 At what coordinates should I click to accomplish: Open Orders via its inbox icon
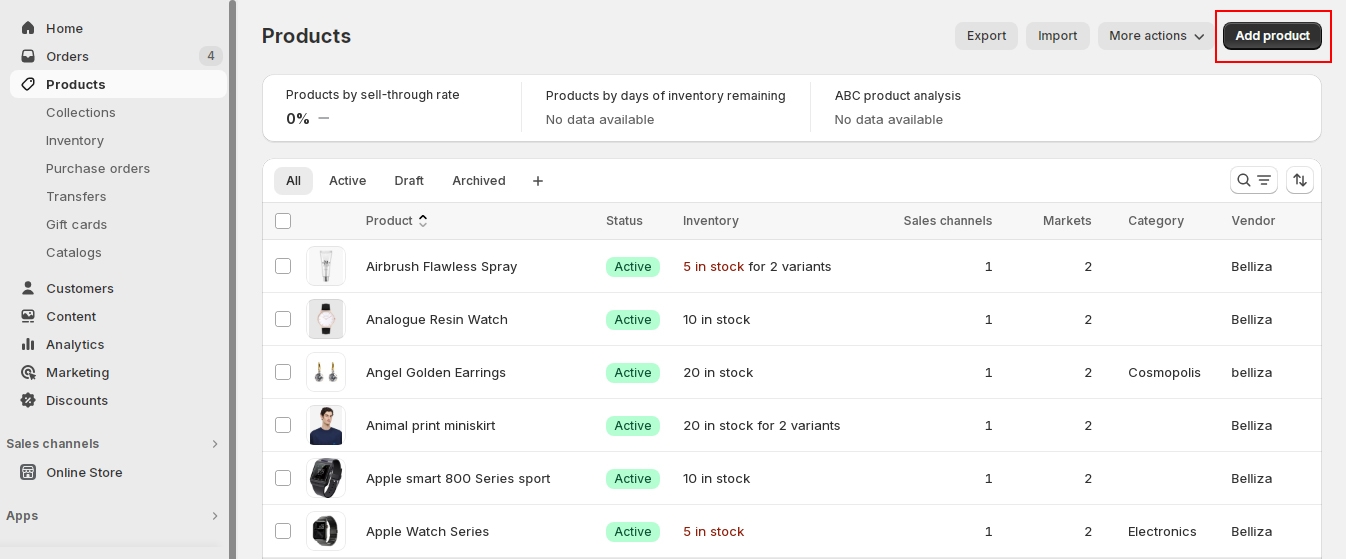(x=28, y=56)
